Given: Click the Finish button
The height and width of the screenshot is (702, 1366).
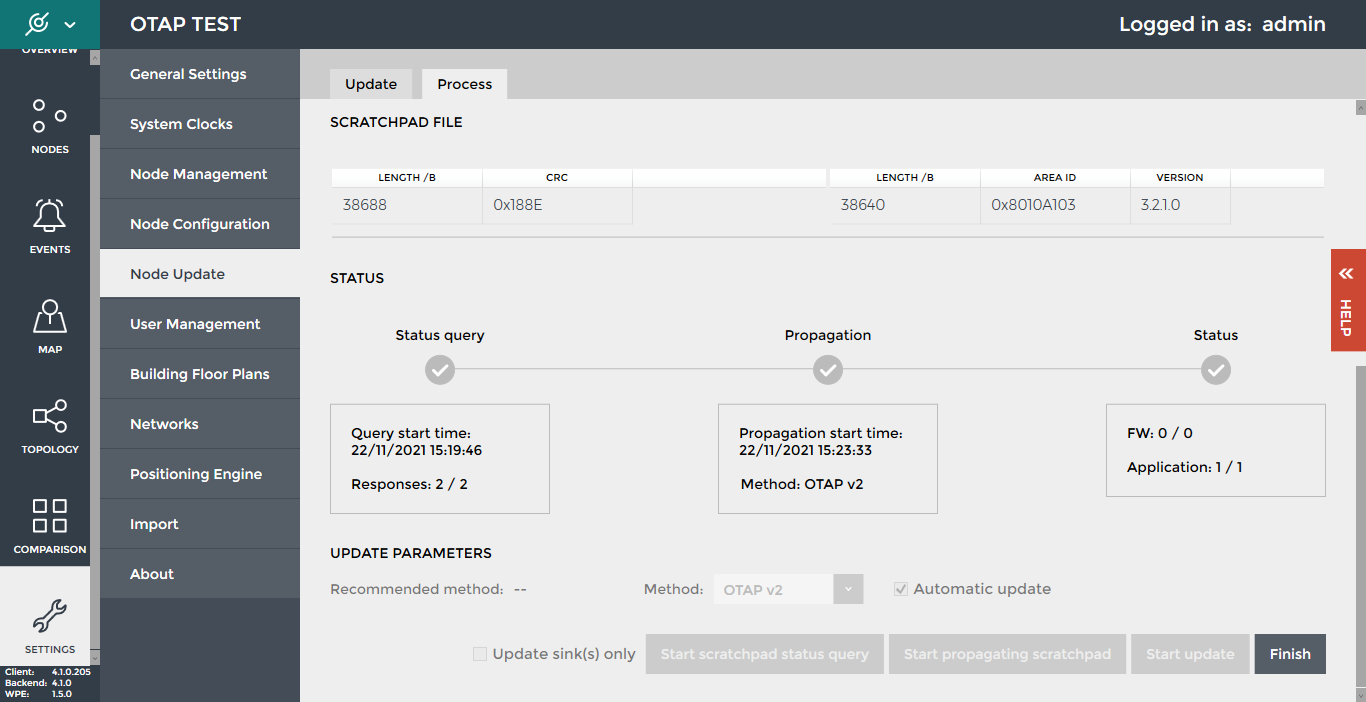Looking at the screenshot, I should 1290,654.
